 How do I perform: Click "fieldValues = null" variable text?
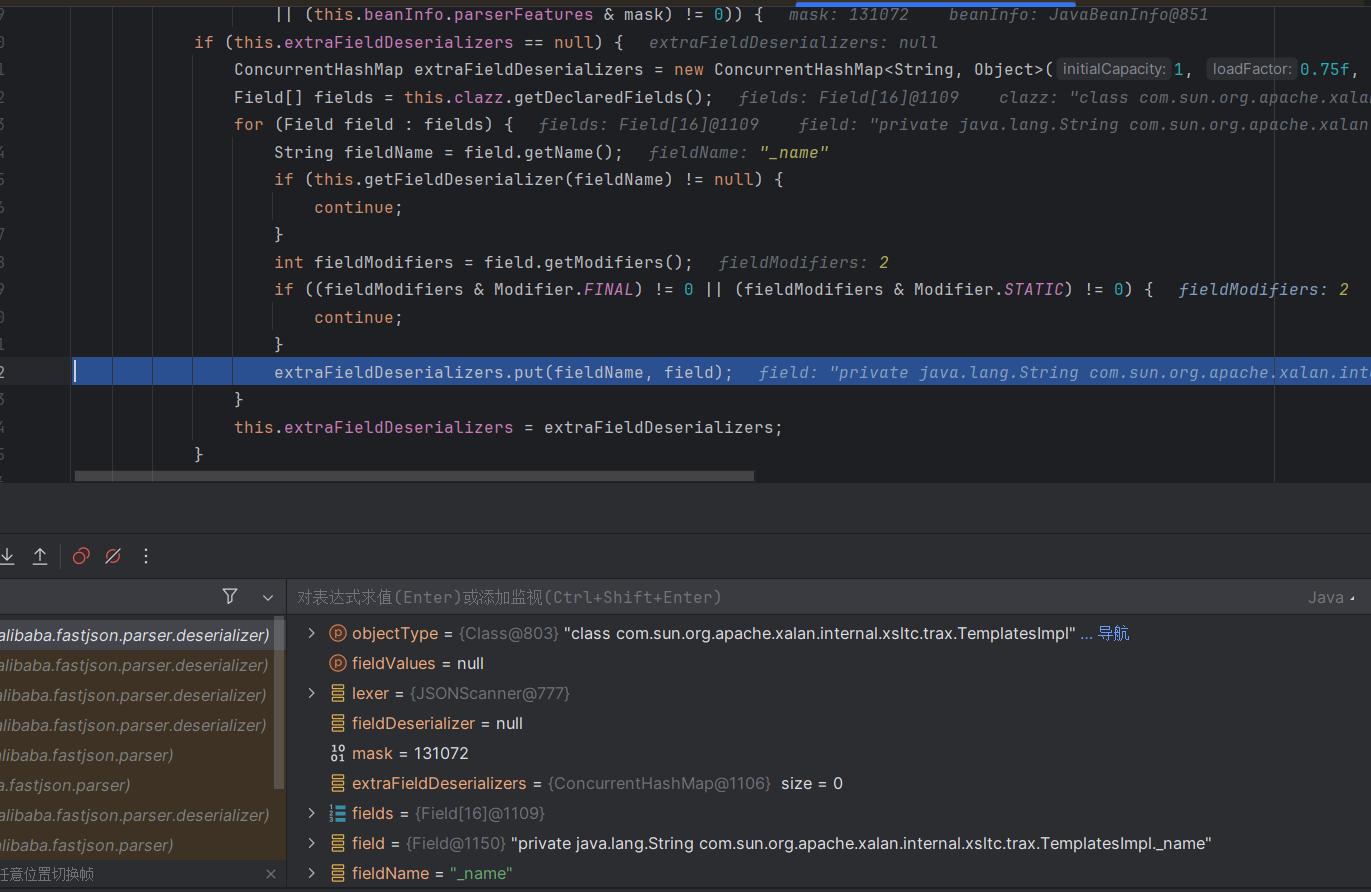pyautogui.click(x=418, y=663)
